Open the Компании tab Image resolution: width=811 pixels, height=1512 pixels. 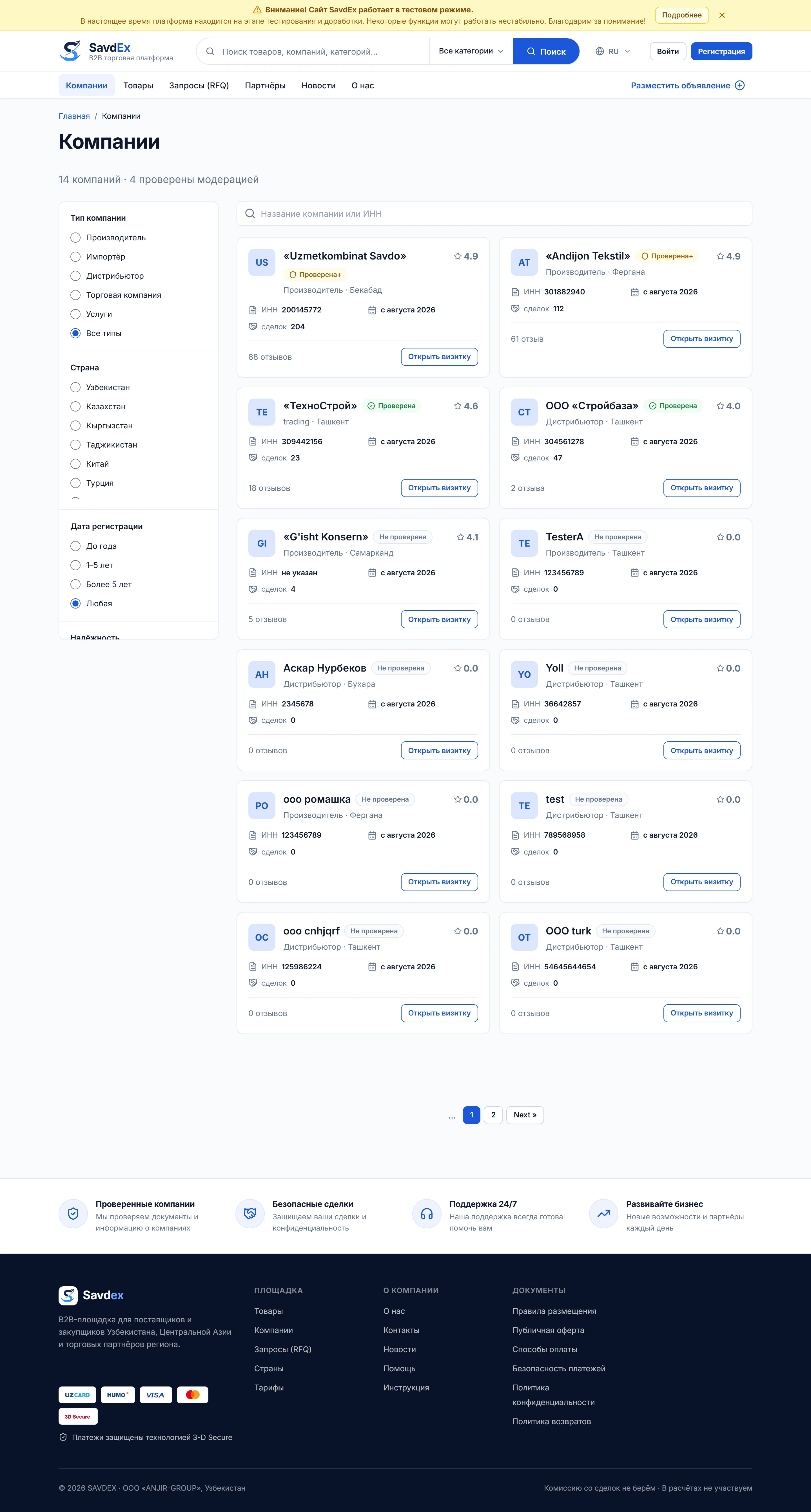coord(86,86)
